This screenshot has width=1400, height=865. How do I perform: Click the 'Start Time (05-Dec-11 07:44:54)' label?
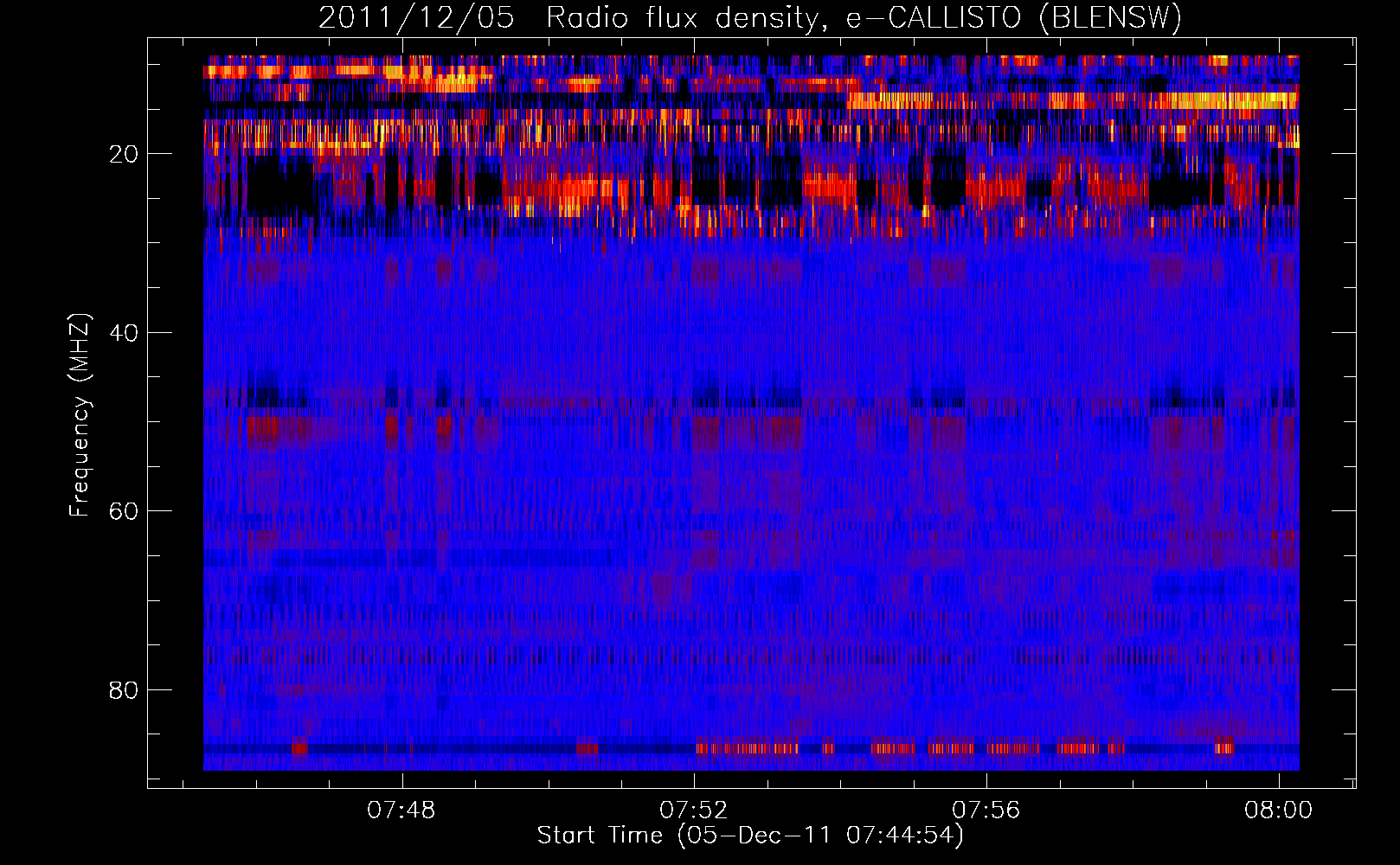(x=750, y=836)
